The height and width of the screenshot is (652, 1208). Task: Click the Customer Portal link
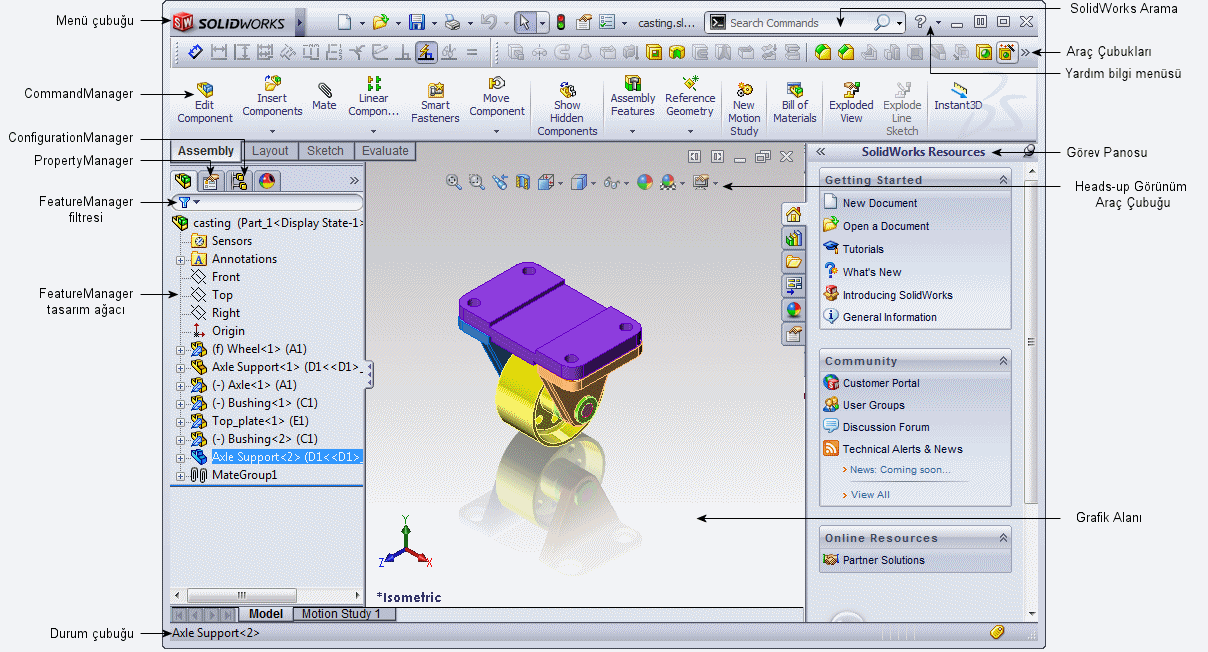pos(880,383)
